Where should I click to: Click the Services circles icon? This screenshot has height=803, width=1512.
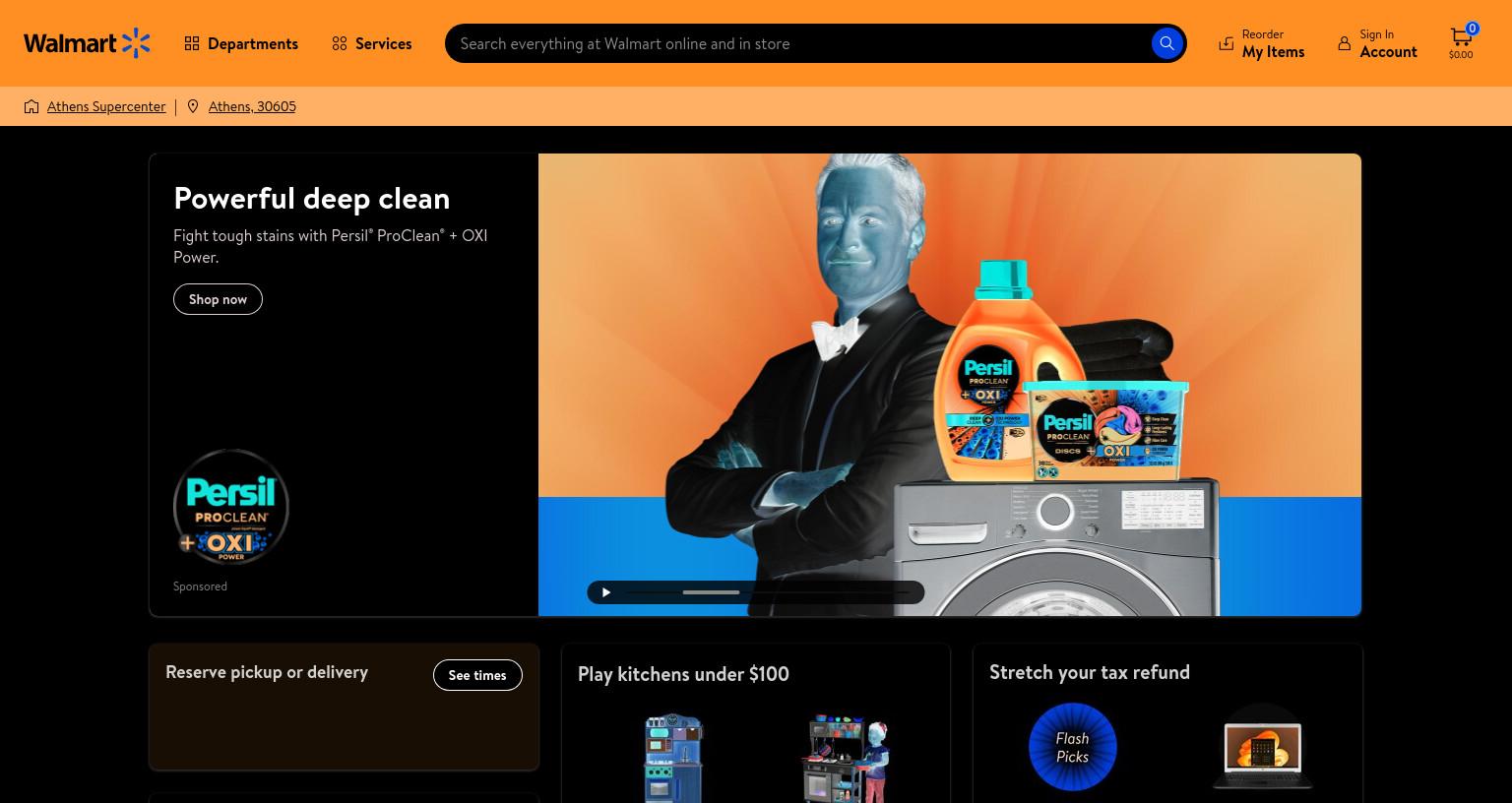coord(340,43)
